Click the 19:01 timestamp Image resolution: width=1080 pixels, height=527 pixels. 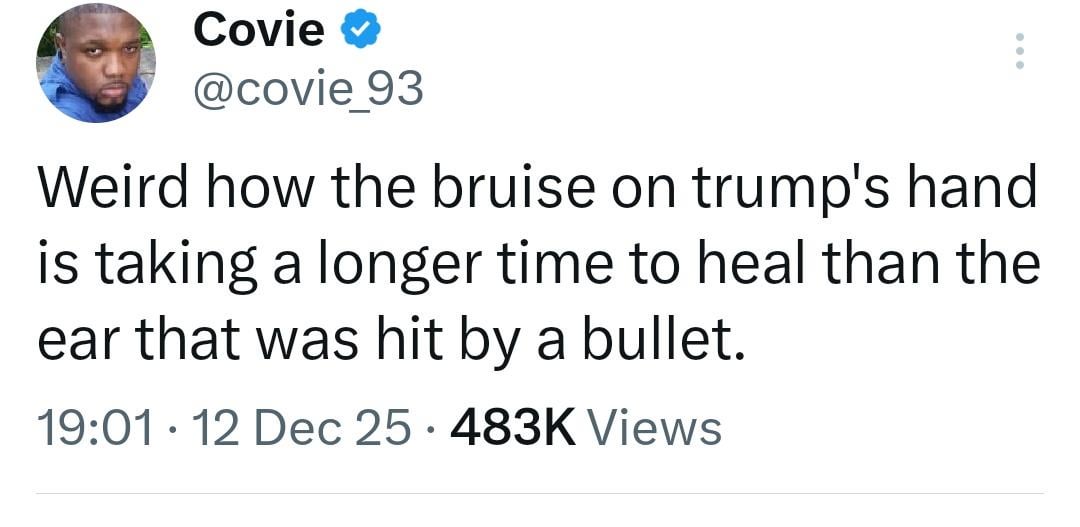click(95, 428)
